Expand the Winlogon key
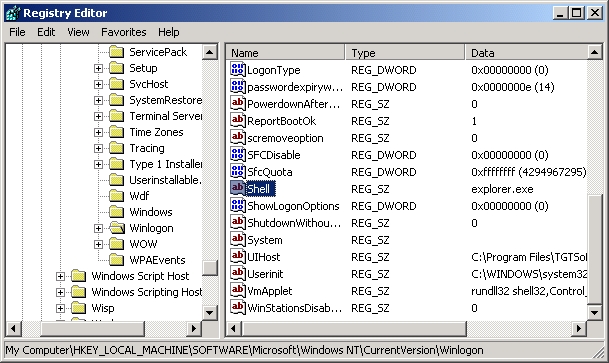The image size is (609, 363). (x=98, y=228)
